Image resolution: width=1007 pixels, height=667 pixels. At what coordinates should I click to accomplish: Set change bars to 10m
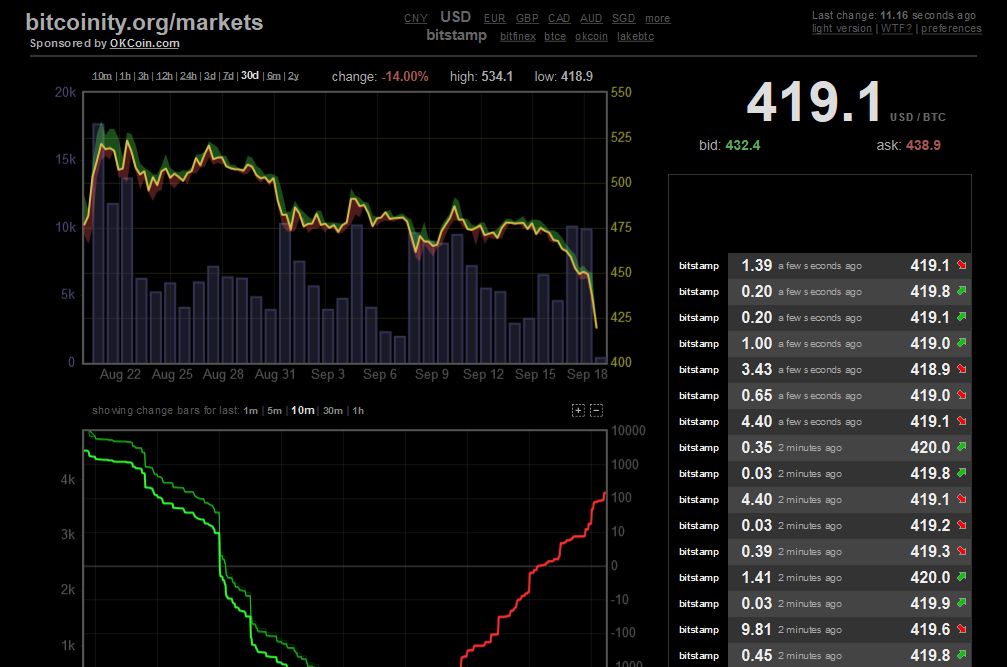click(302, 410)
